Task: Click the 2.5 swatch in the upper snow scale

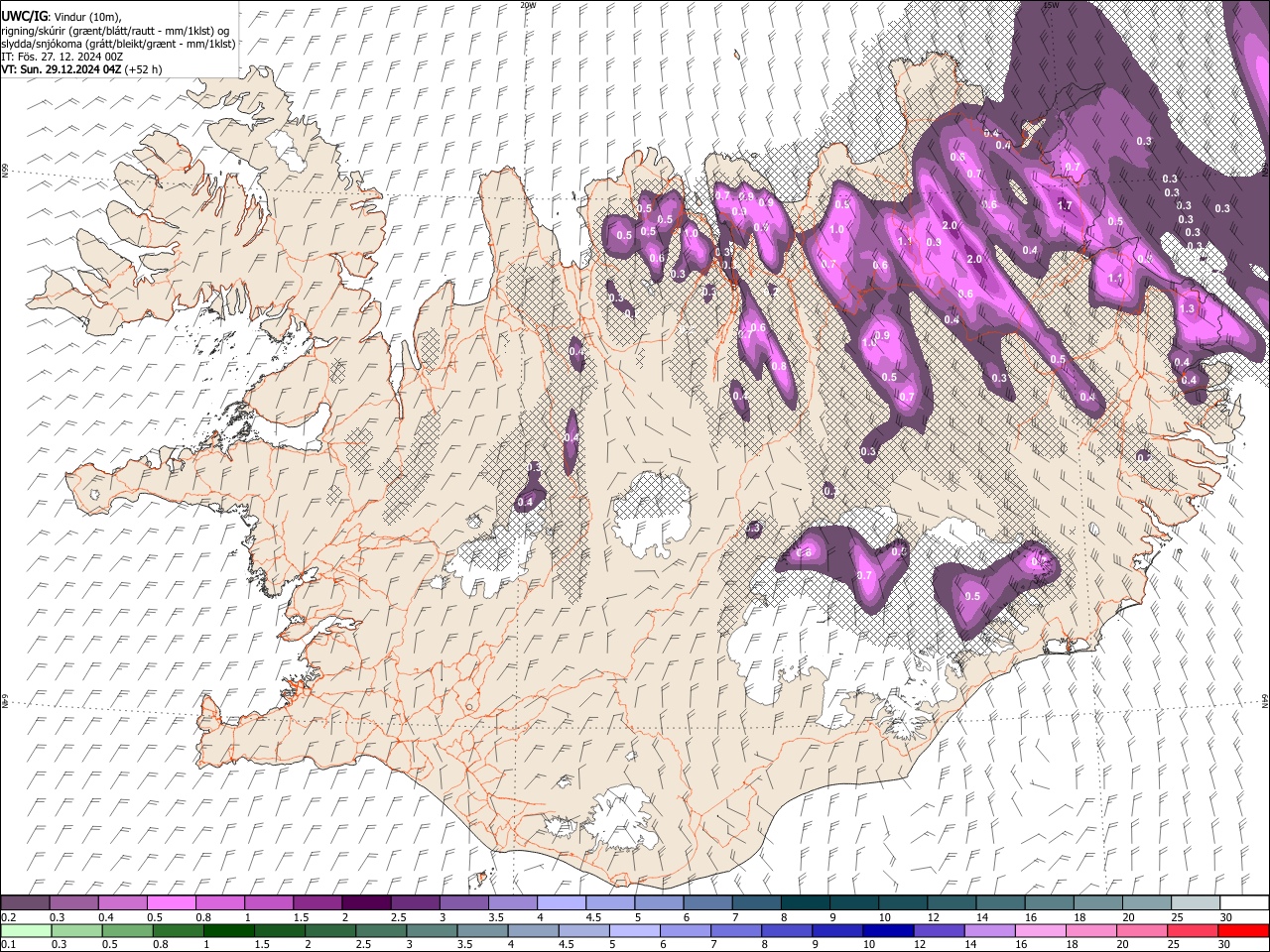Action: (415, 903)
